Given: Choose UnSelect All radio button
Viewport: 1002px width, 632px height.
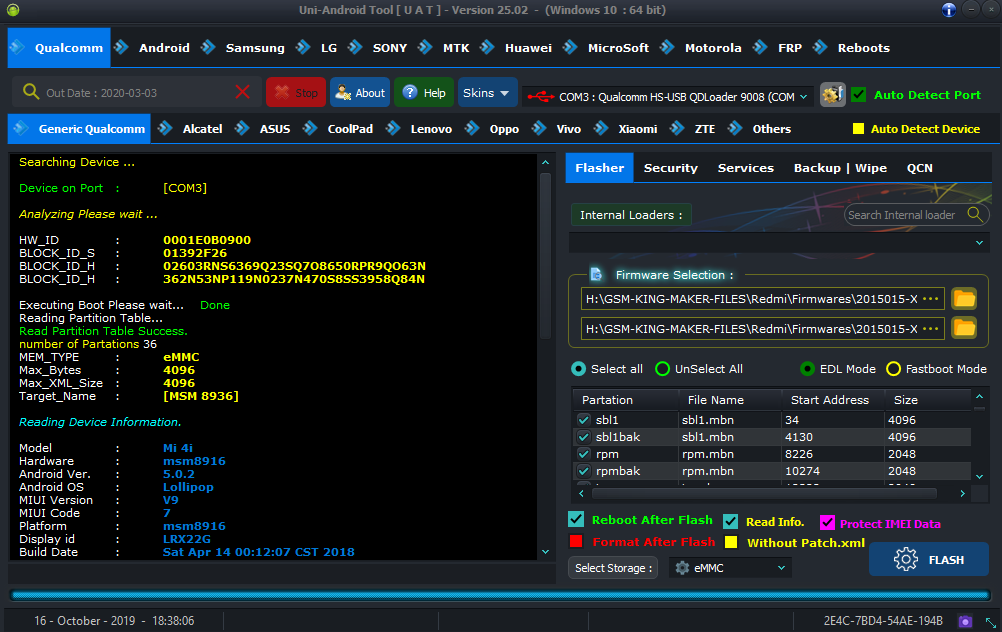Looking at the screenshot, I should point(663,369).
